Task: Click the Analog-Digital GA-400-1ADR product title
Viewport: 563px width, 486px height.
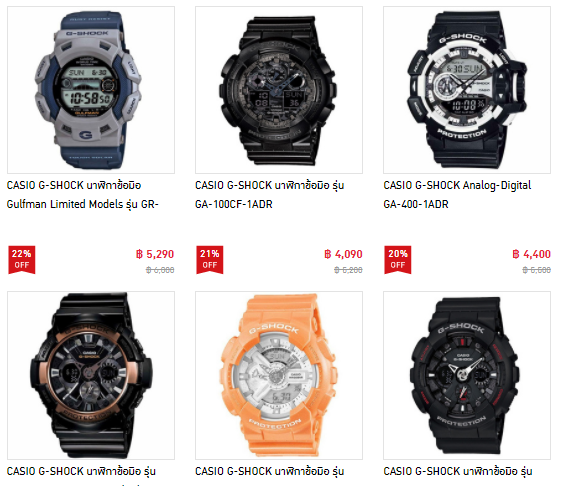Action: 457,195
